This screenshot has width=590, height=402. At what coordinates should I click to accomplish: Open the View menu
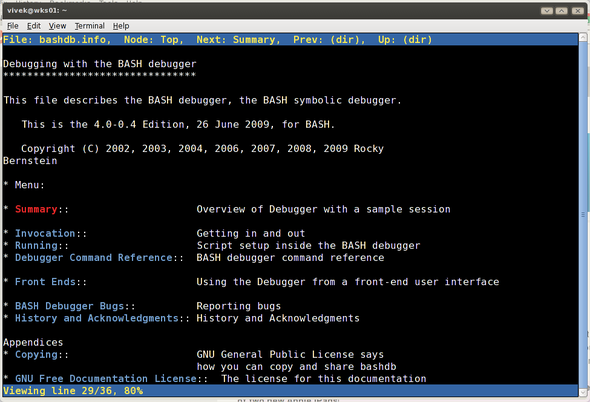[x=57, y=26]
